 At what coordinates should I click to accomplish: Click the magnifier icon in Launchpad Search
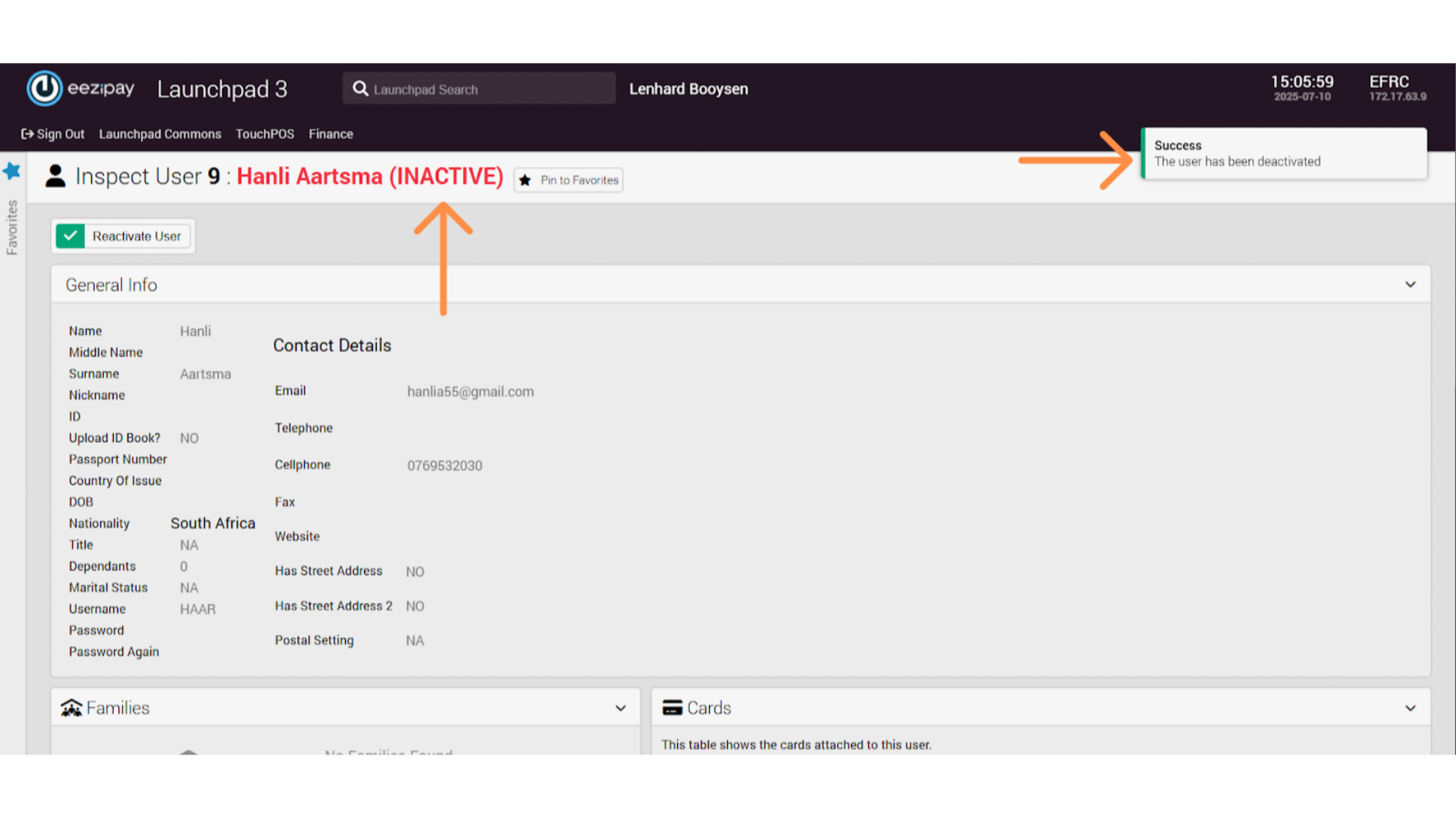360,89
